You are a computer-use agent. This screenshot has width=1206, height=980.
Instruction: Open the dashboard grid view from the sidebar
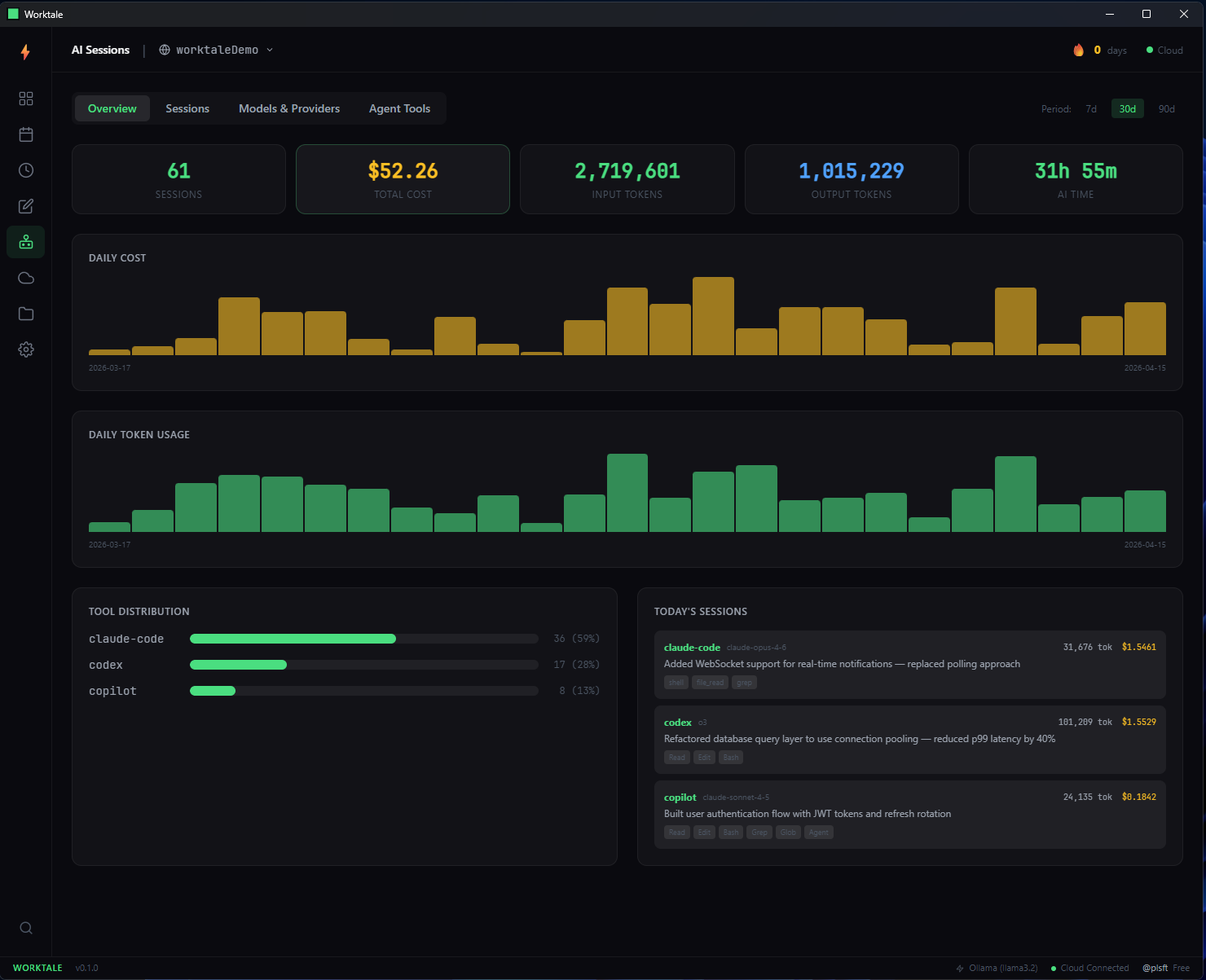pyautogui.click(x=25, y=99)
